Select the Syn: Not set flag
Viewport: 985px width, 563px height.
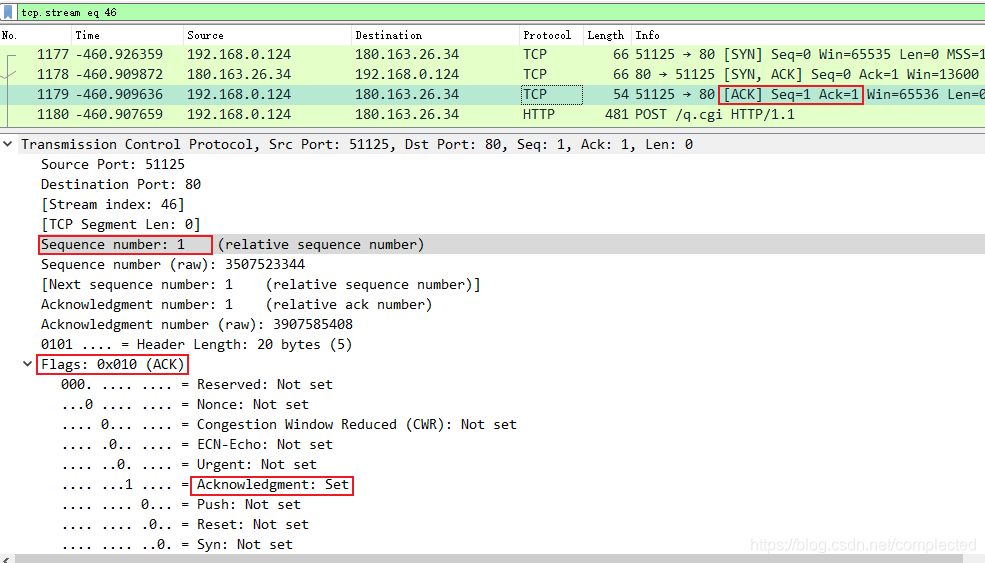tap(177, 545)
